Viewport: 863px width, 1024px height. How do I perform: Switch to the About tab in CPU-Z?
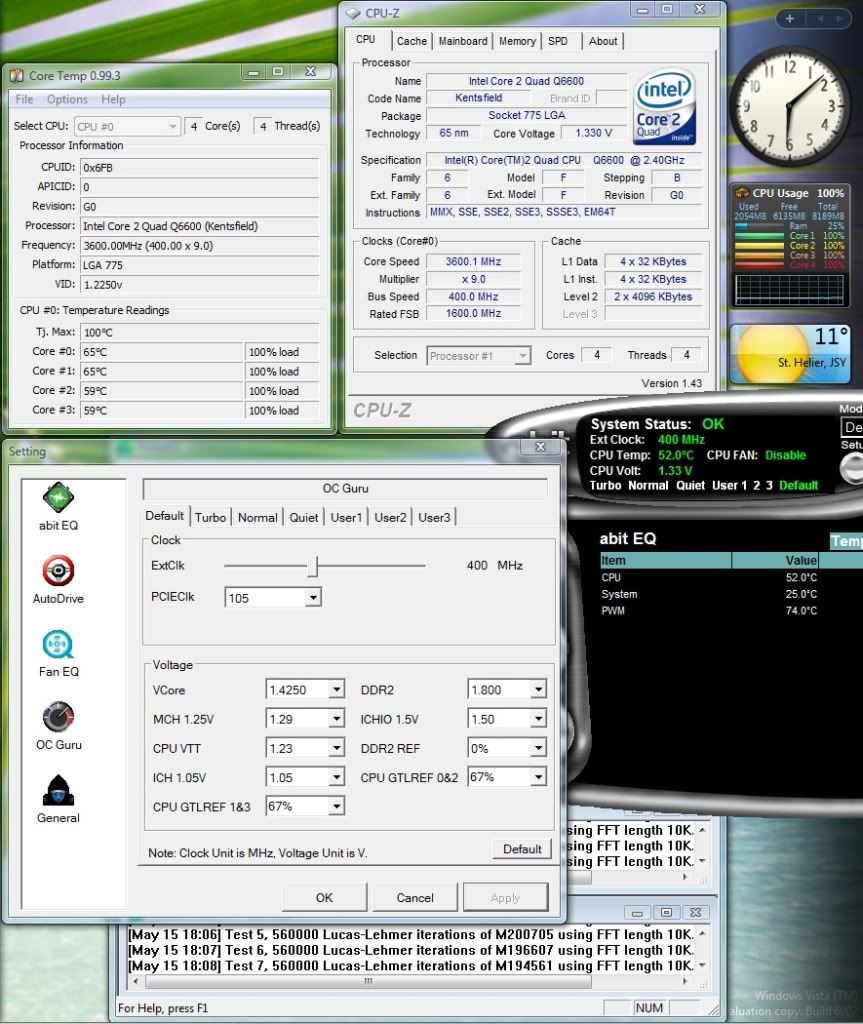tap(602, 41)
